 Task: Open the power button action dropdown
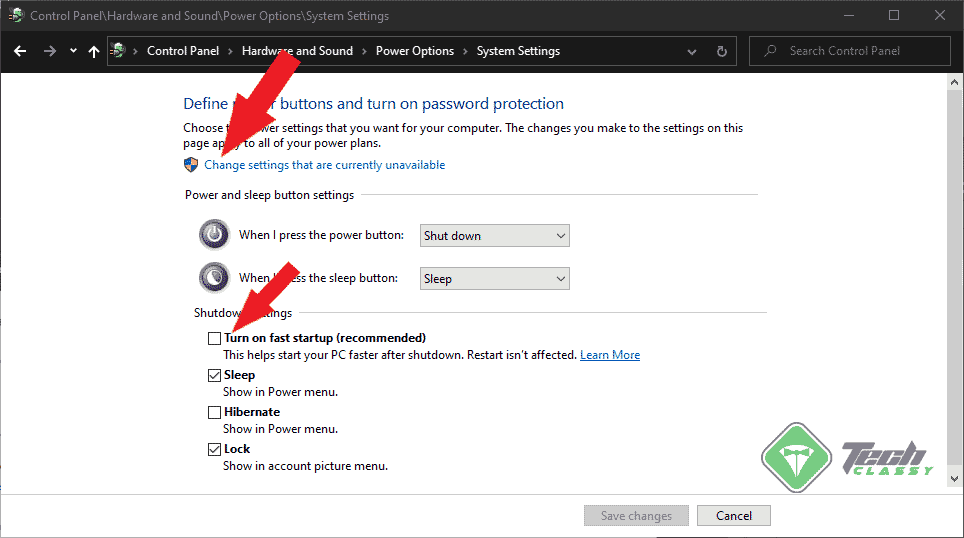(494, 235)
